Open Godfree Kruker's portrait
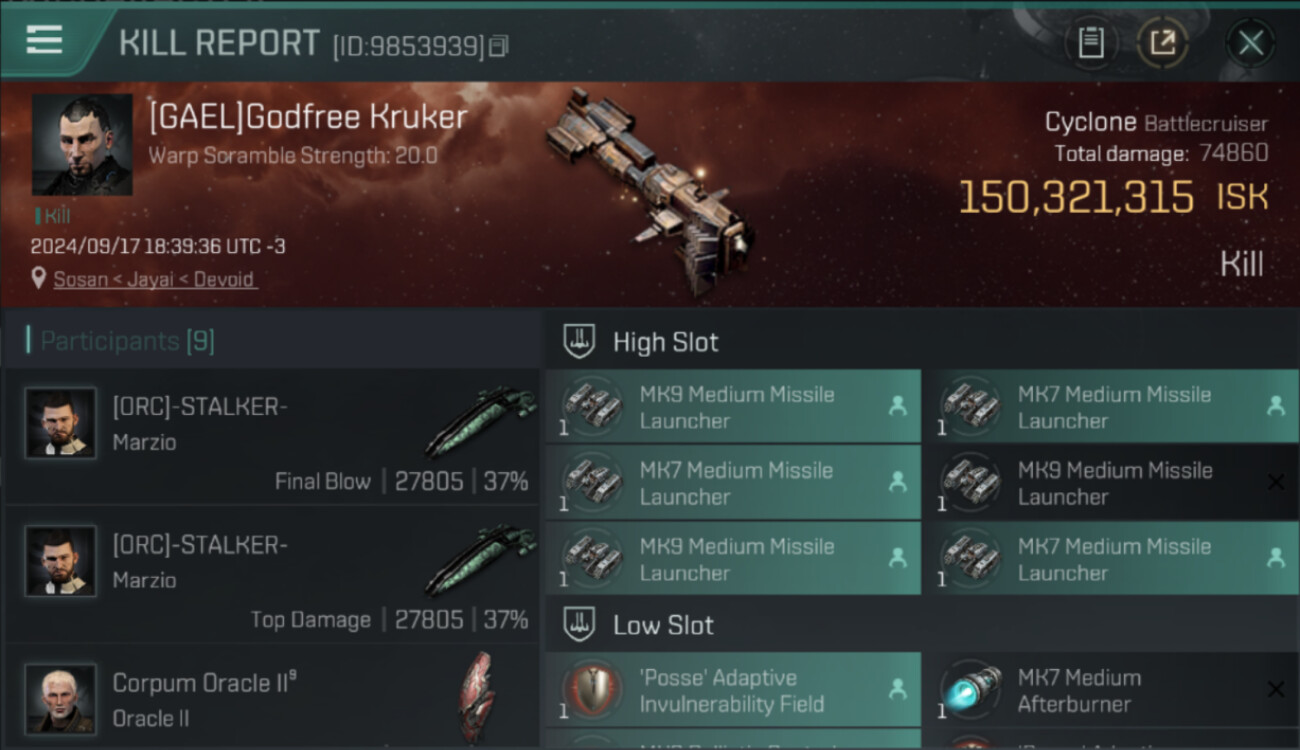This screenshot has height=750, width=1300. click(82, 144)
